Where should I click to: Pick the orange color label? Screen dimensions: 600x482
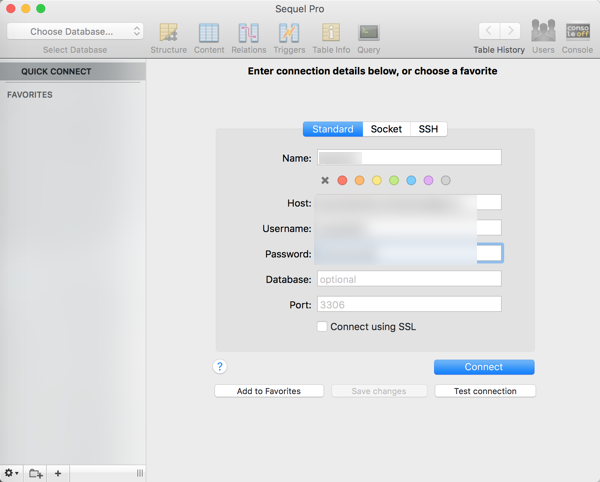[359, 180]
